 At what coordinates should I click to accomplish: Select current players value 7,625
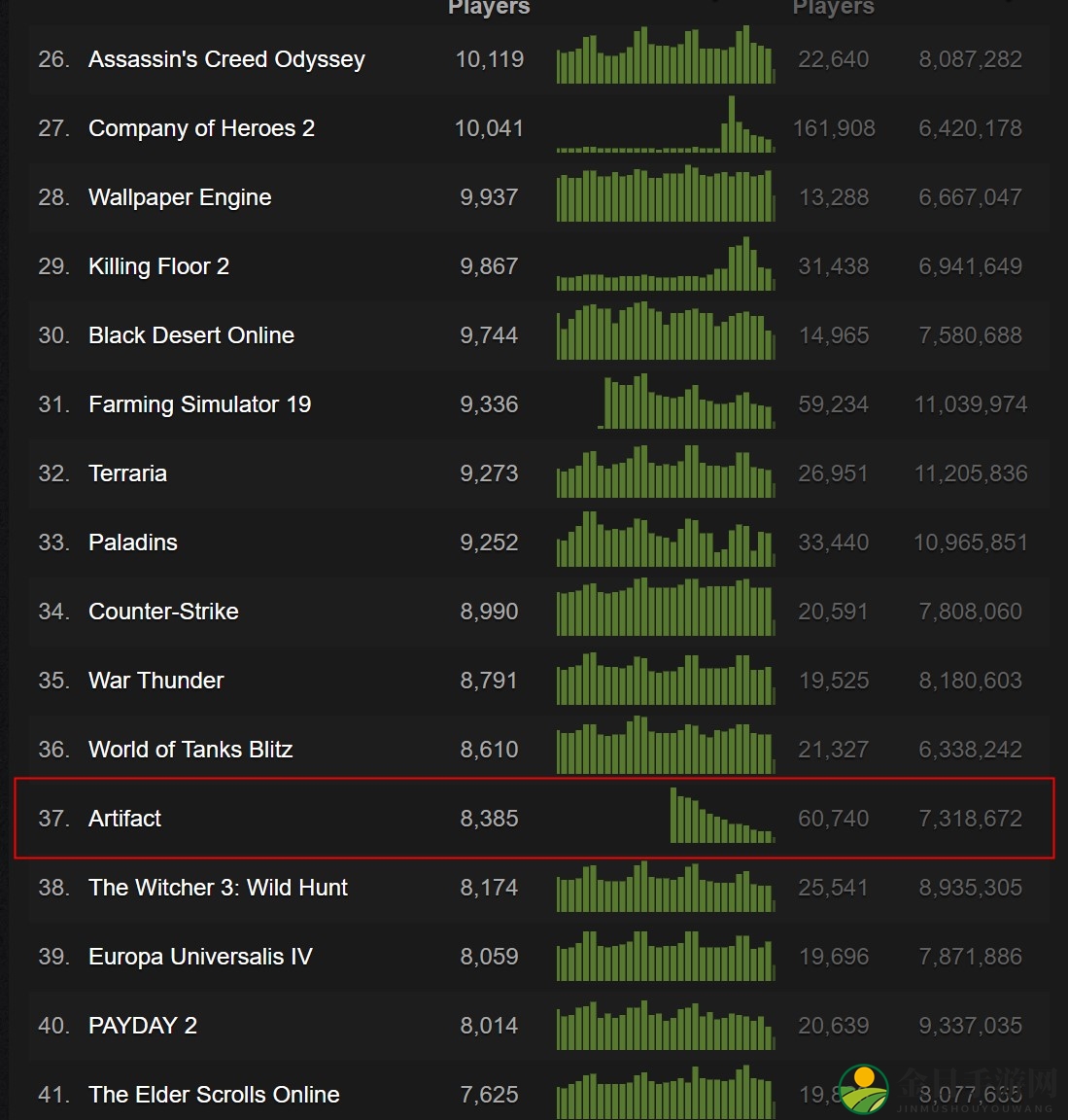(x=489, y=1095)
